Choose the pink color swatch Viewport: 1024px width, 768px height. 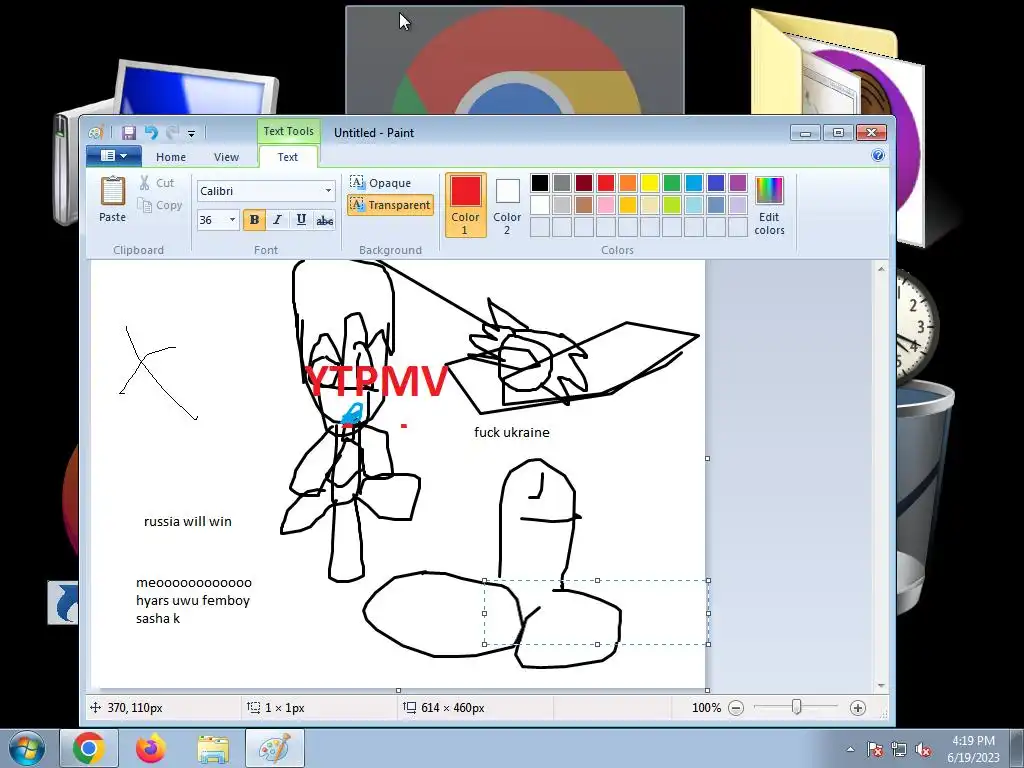pos(605,205)
